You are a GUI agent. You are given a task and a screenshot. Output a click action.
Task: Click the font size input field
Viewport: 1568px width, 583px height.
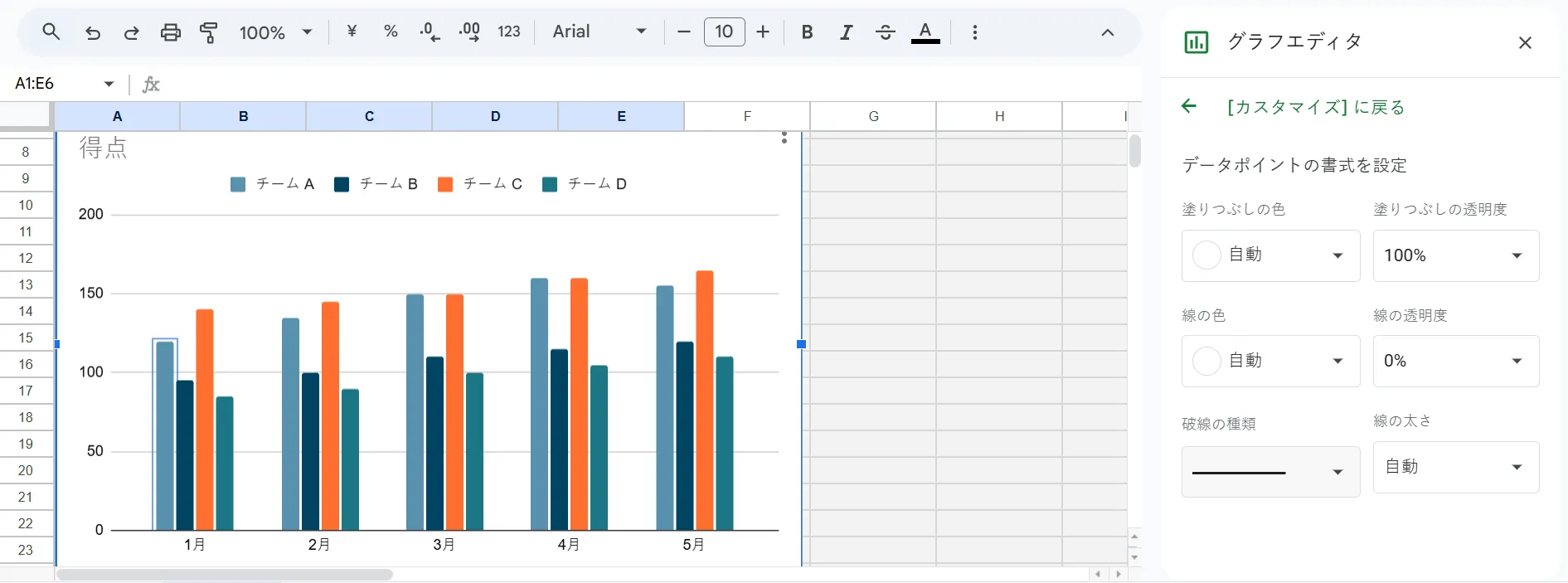[x=724, y=32]
